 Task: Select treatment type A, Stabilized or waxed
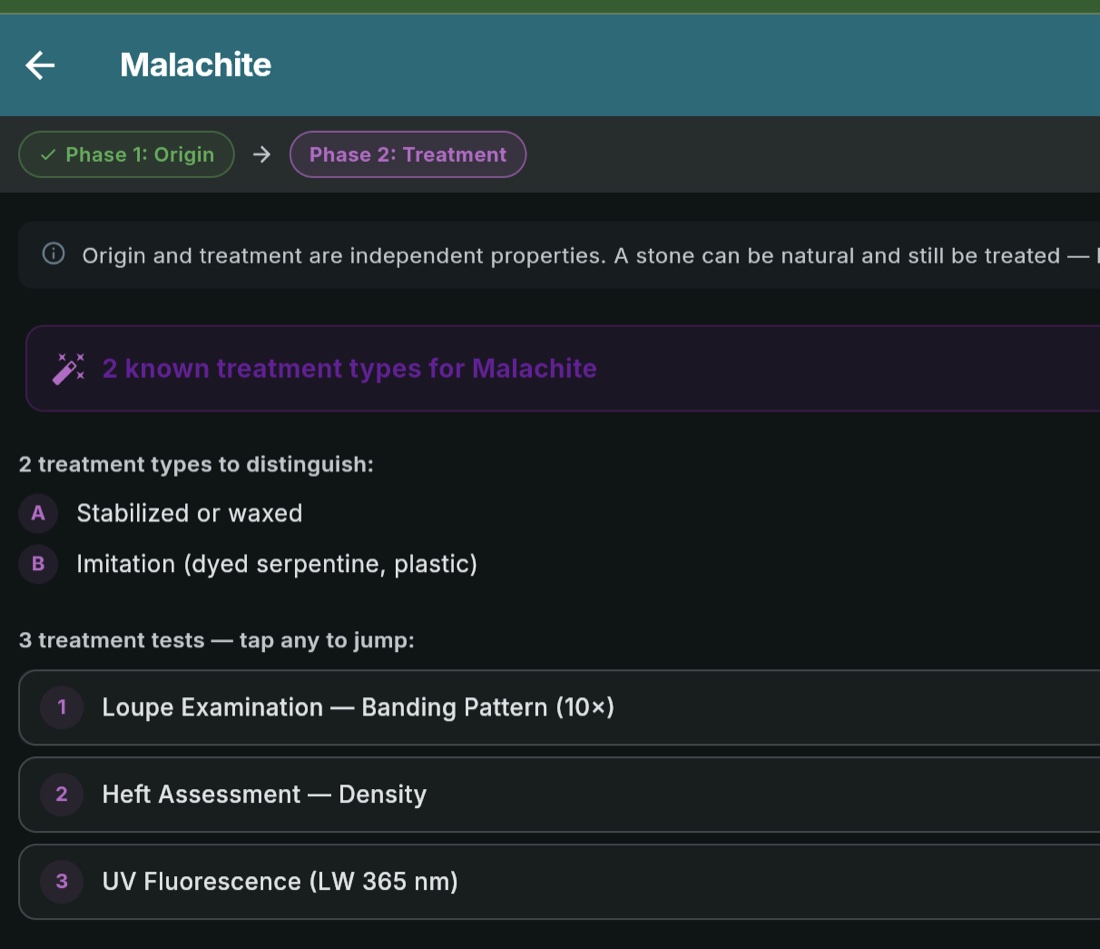tap(189, 513)
